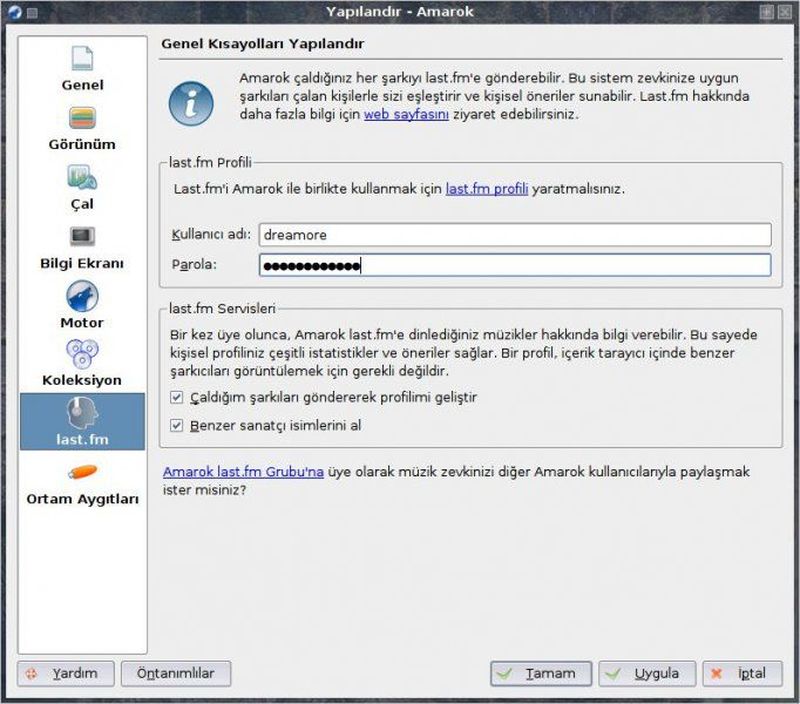Select the Bilgi Ekranı icon
Image resolution: width=800 pixels, height=704 pixels.
82,238
